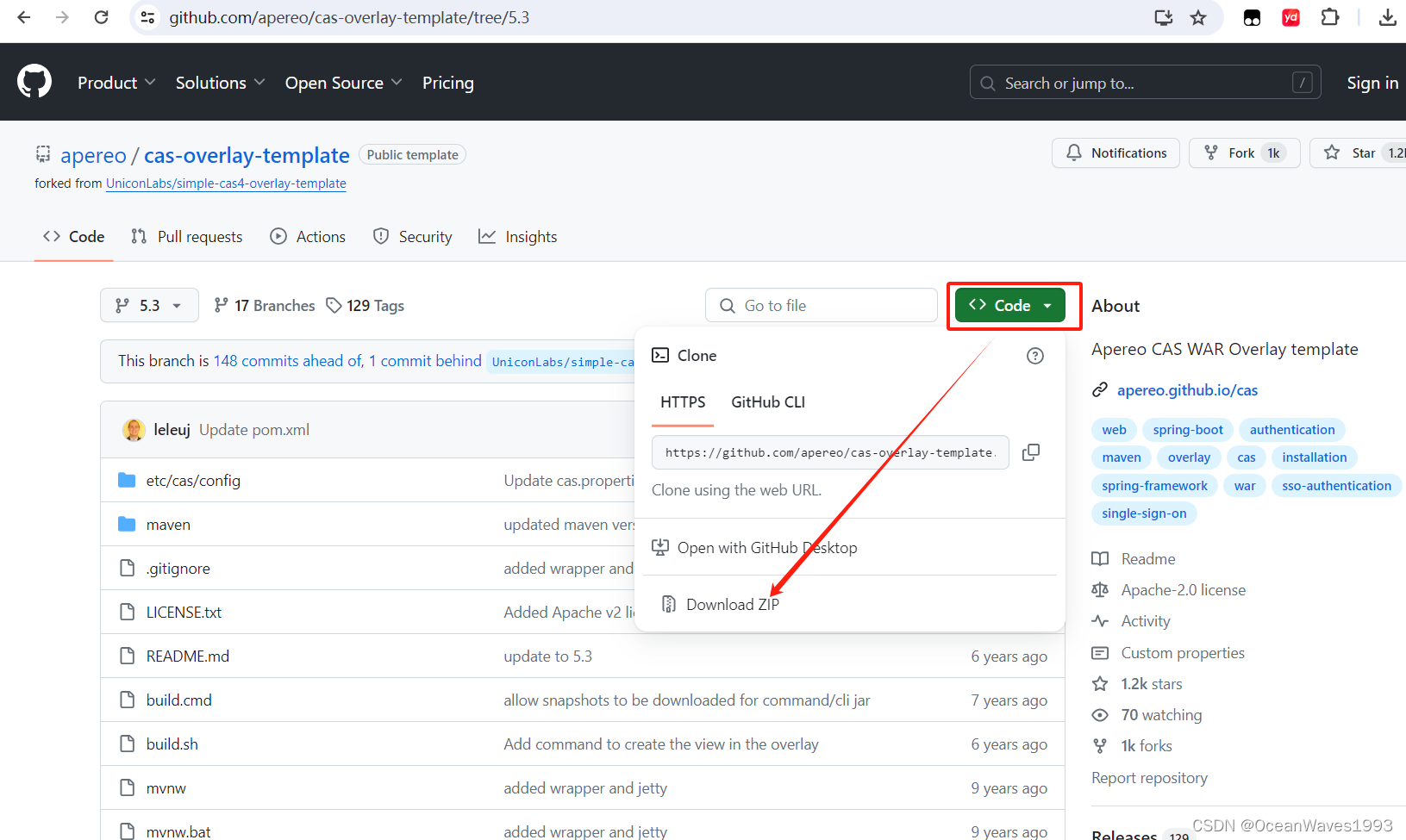Open the browser downloads icon

point(1387,17)
